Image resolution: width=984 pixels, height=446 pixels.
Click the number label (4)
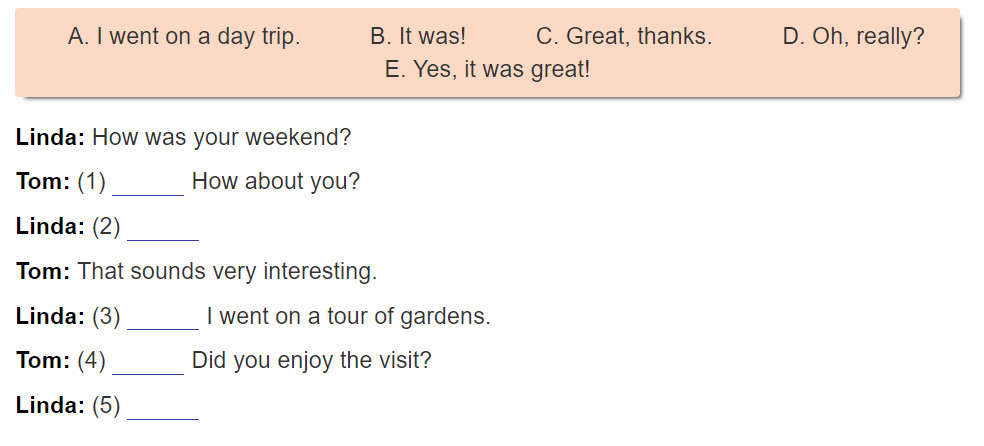point(92,361)
